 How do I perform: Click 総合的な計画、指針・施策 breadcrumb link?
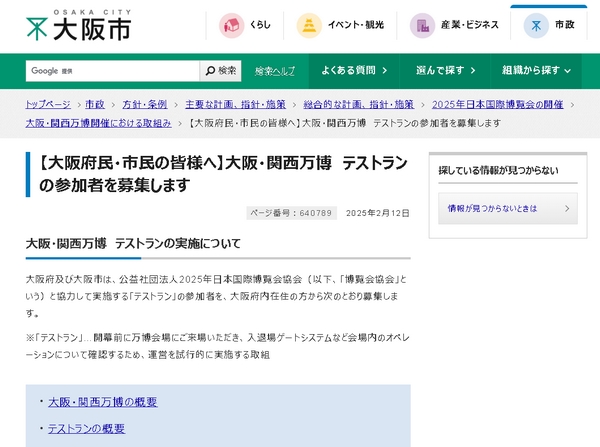coord(359,104)
